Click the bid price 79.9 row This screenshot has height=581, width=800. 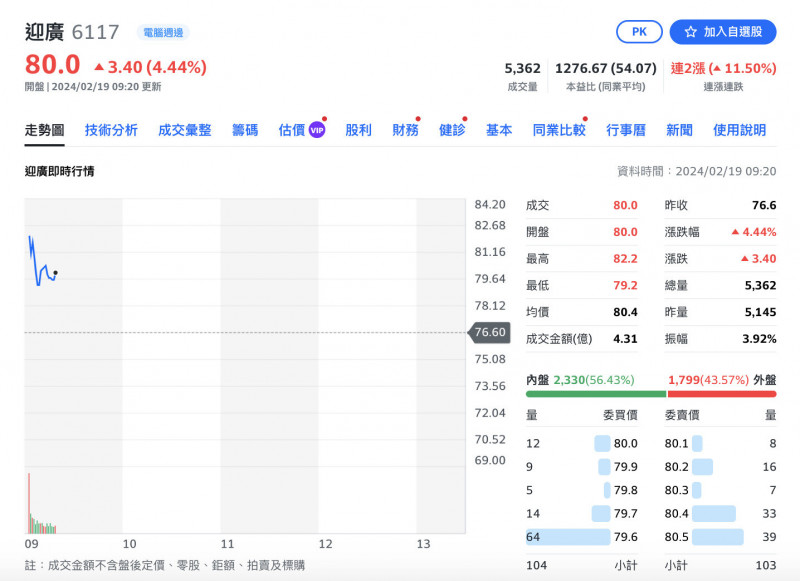(x=582, y=467)
